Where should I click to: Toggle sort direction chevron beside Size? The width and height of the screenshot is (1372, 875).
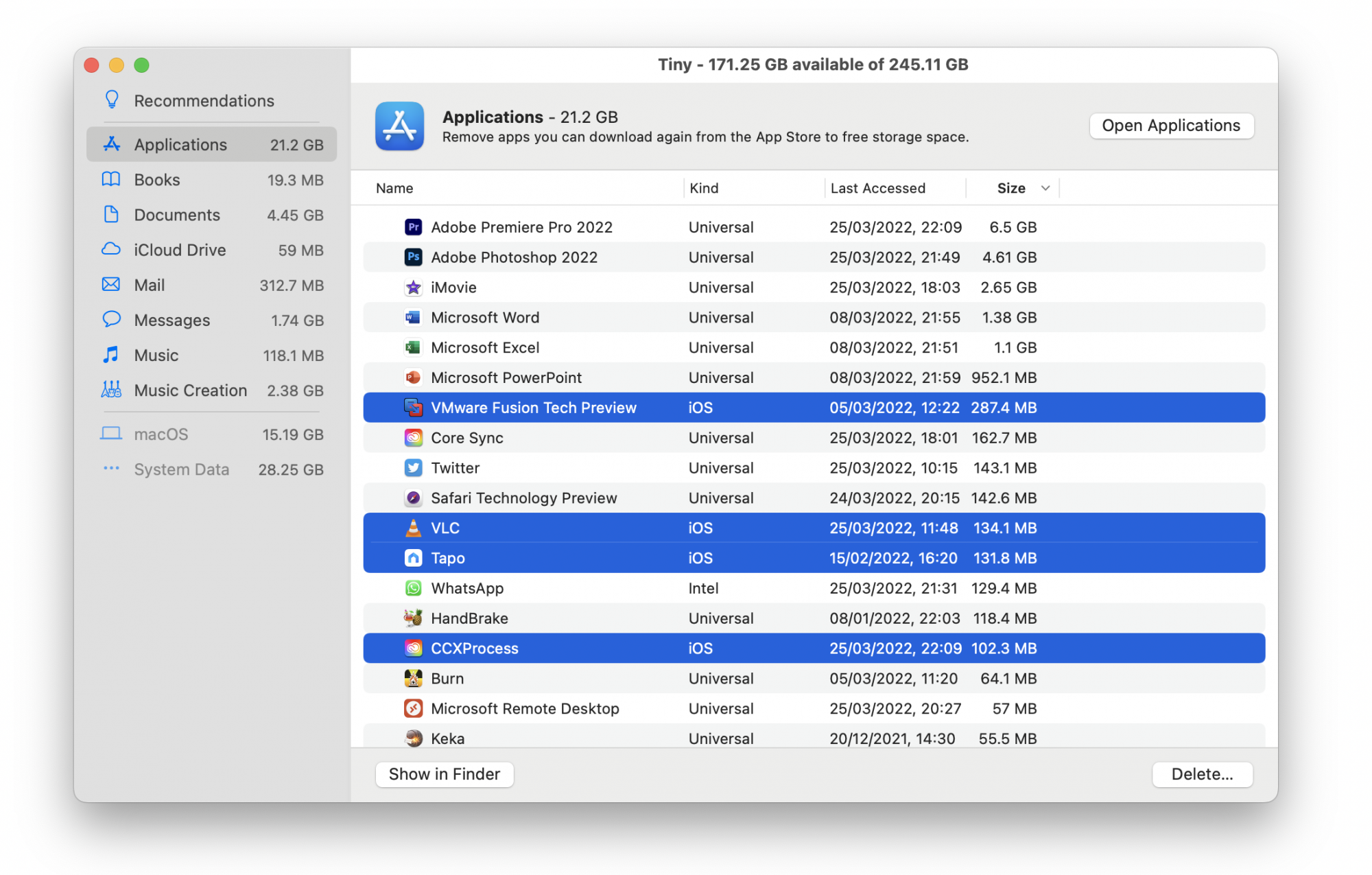[1045, 188]
